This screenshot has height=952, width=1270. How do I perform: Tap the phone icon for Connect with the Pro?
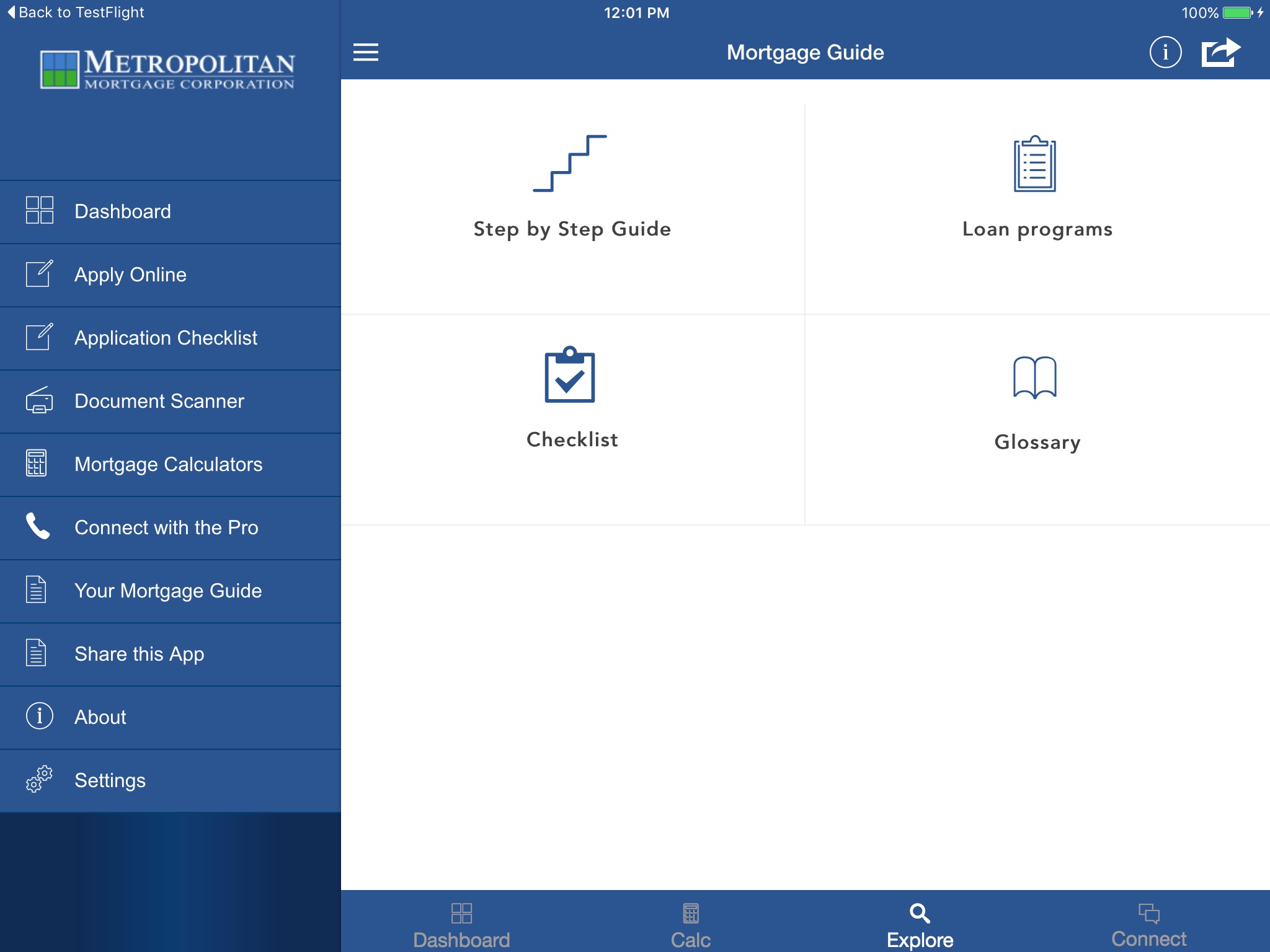38,526
